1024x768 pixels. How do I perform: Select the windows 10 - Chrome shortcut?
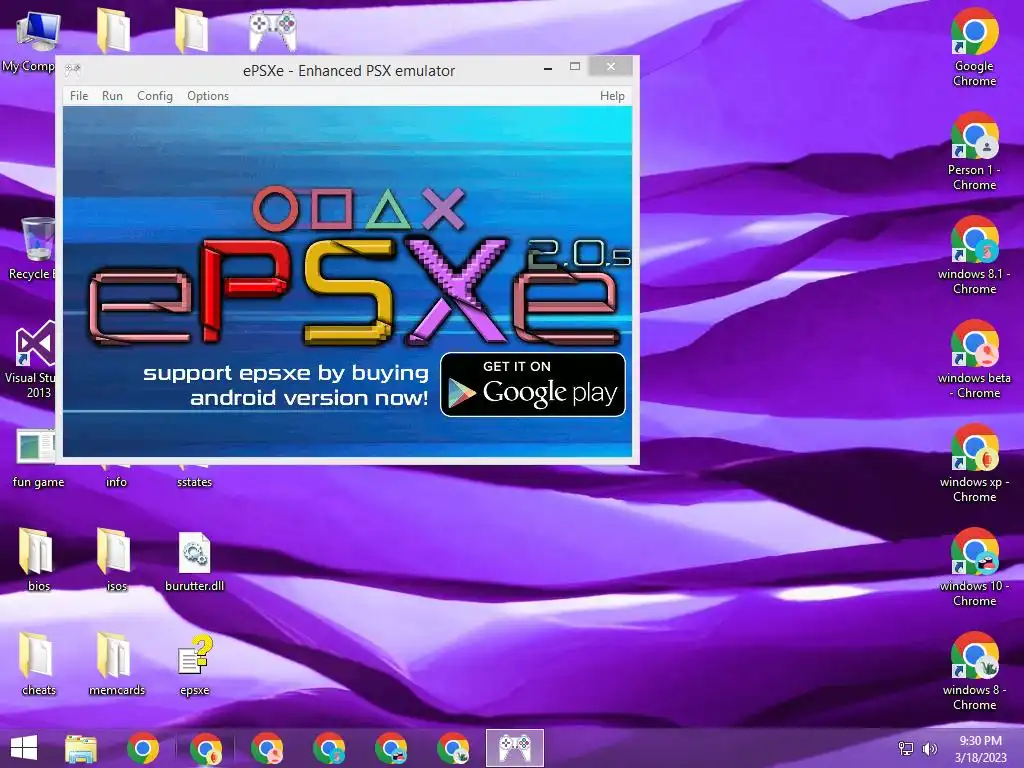(974, 567)
